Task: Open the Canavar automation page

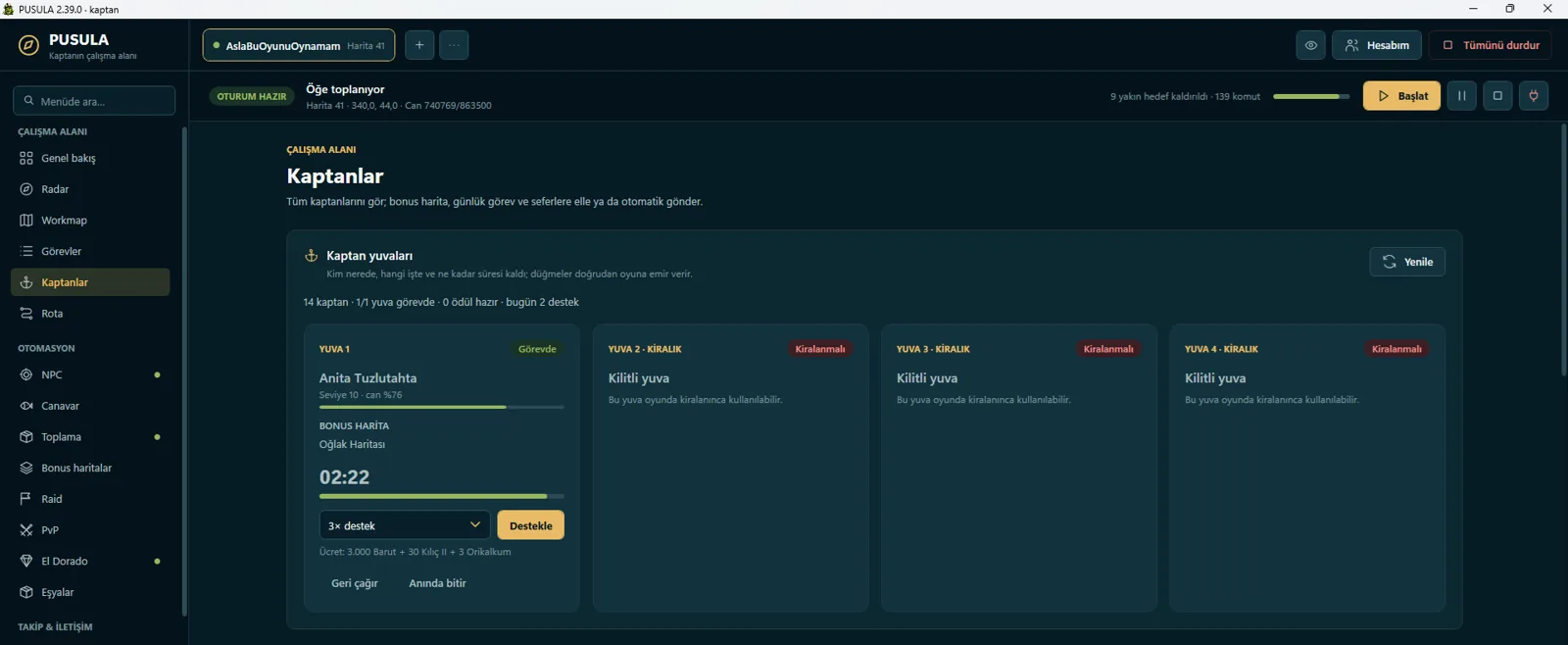Action: click(90, 406)
